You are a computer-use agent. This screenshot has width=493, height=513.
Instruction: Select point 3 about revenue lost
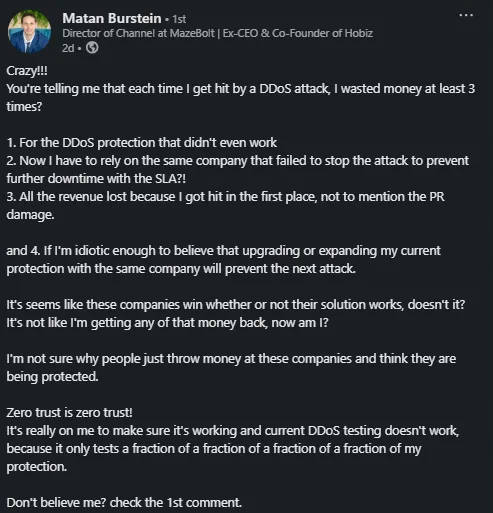[225, 205]
